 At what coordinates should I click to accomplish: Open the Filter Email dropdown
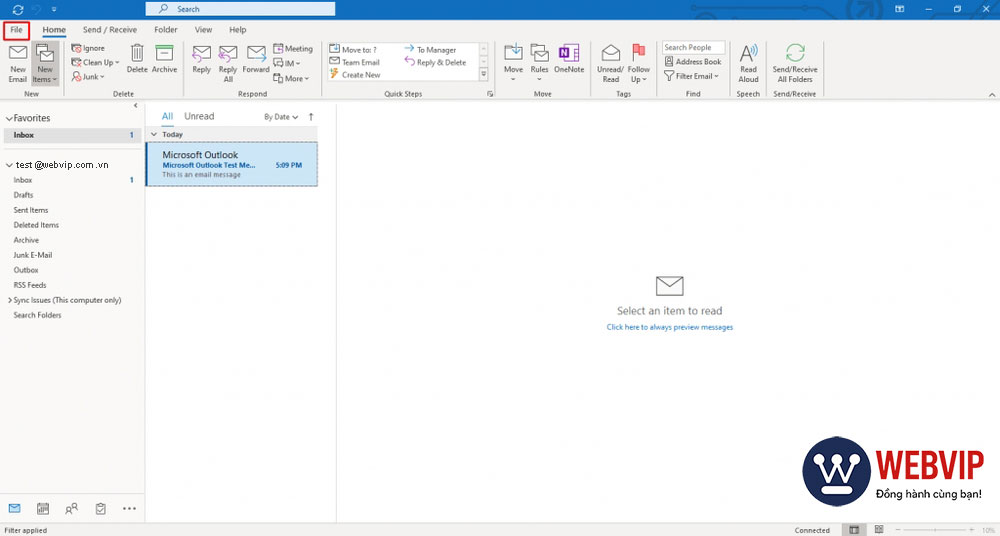pyautogui.click(x=691, y=76)
